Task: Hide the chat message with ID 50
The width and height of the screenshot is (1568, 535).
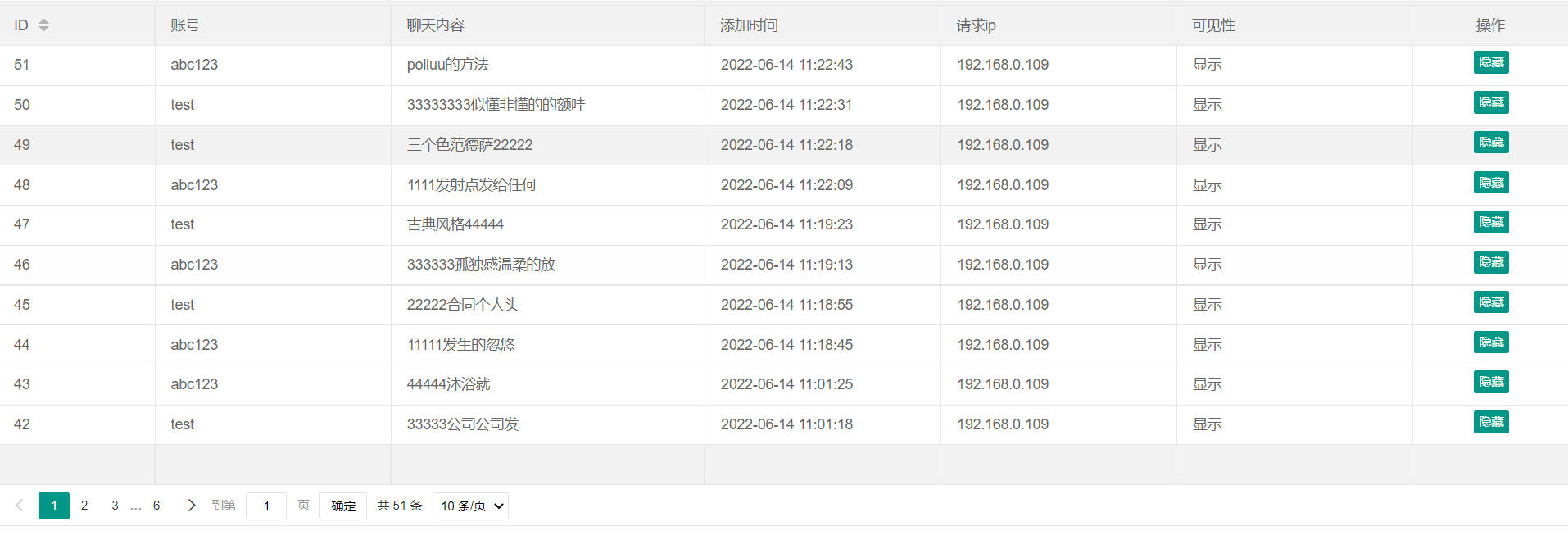Action: 1490,103
